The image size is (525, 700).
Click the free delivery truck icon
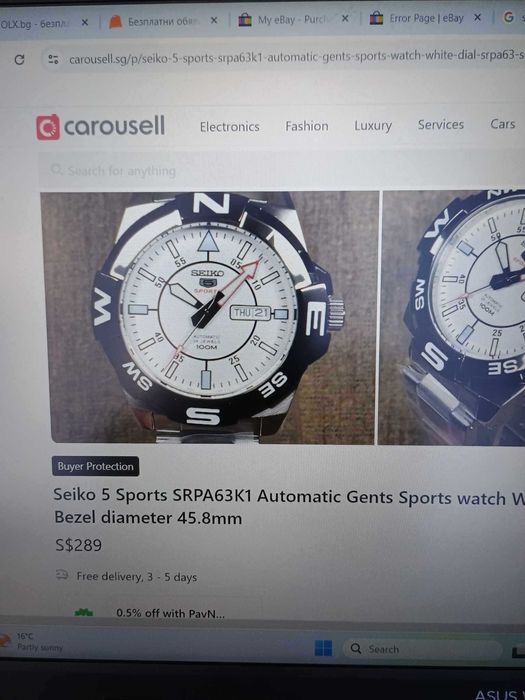(x=62, y=575)
